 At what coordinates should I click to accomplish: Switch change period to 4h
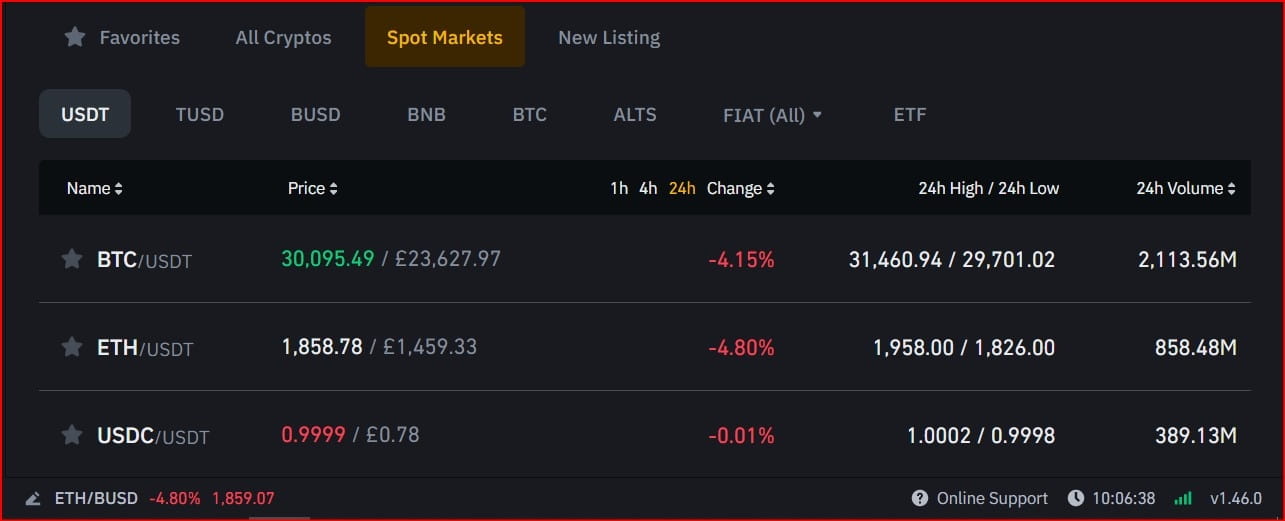[x=648, y=188]
